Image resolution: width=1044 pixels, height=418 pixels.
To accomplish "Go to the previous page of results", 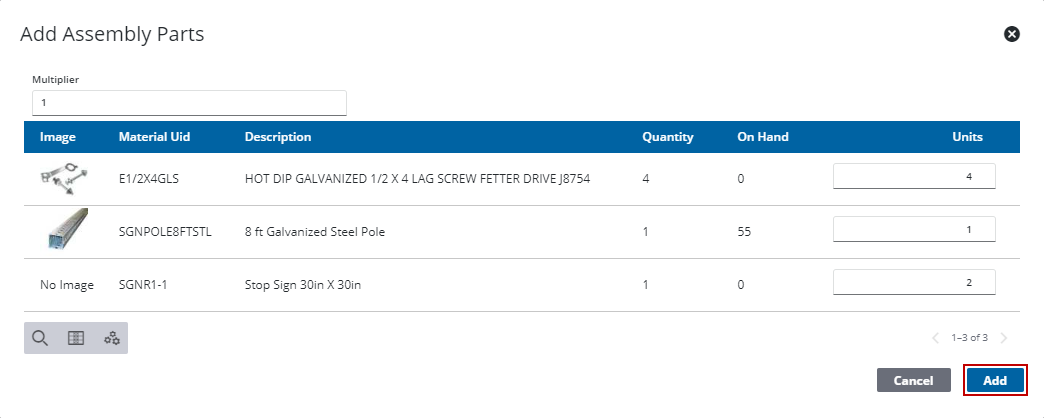I will pyautogui.click(x=936, y=338).
